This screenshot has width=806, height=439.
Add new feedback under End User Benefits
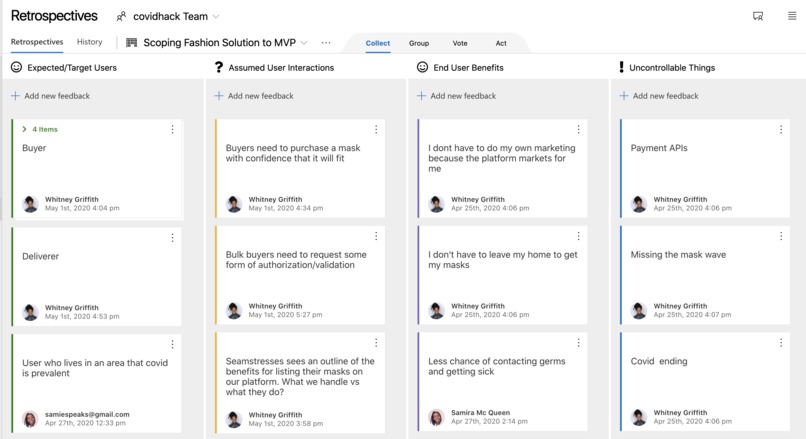point(456,96)
